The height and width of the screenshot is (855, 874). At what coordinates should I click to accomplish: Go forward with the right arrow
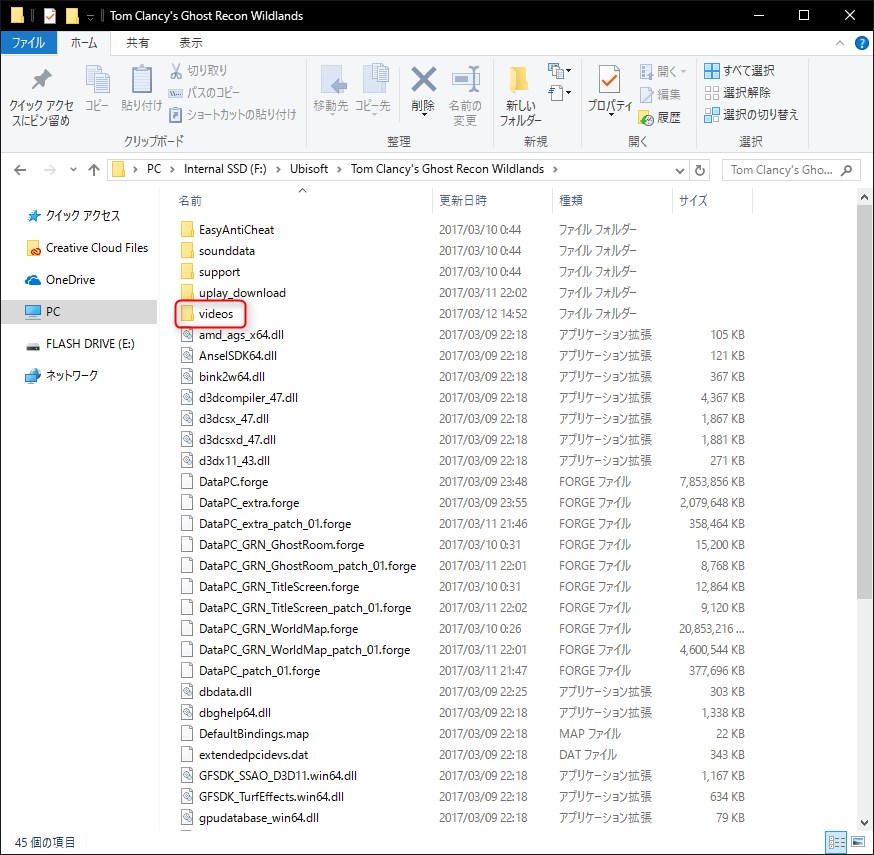pos(50,170)
